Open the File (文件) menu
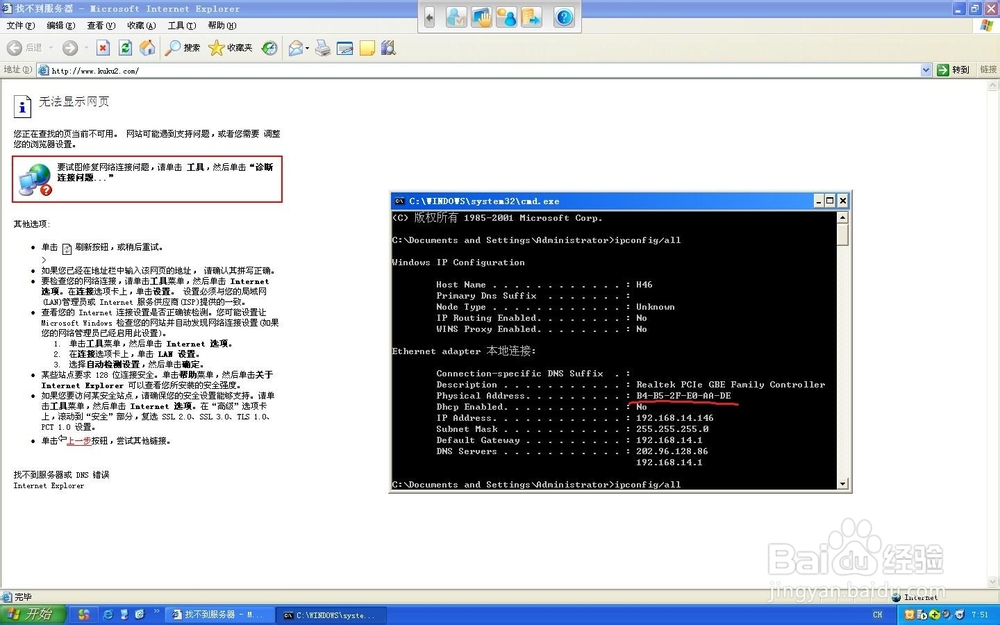Screen dimensions: 1000x625 click(x=20, y=26)
